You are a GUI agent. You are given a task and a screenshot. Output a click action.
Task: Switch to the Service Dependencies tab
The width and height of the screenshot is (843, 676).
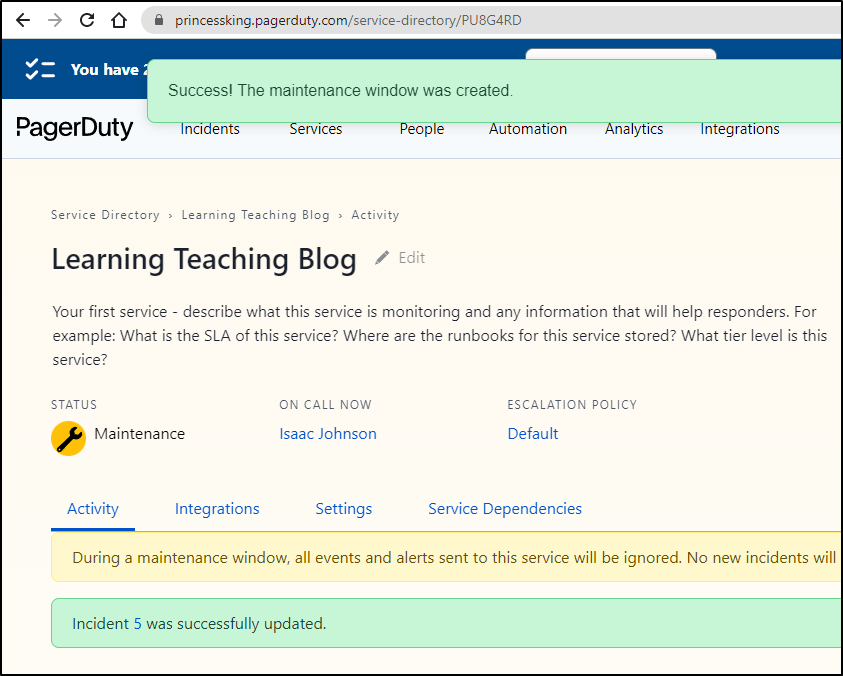[505, 509]
